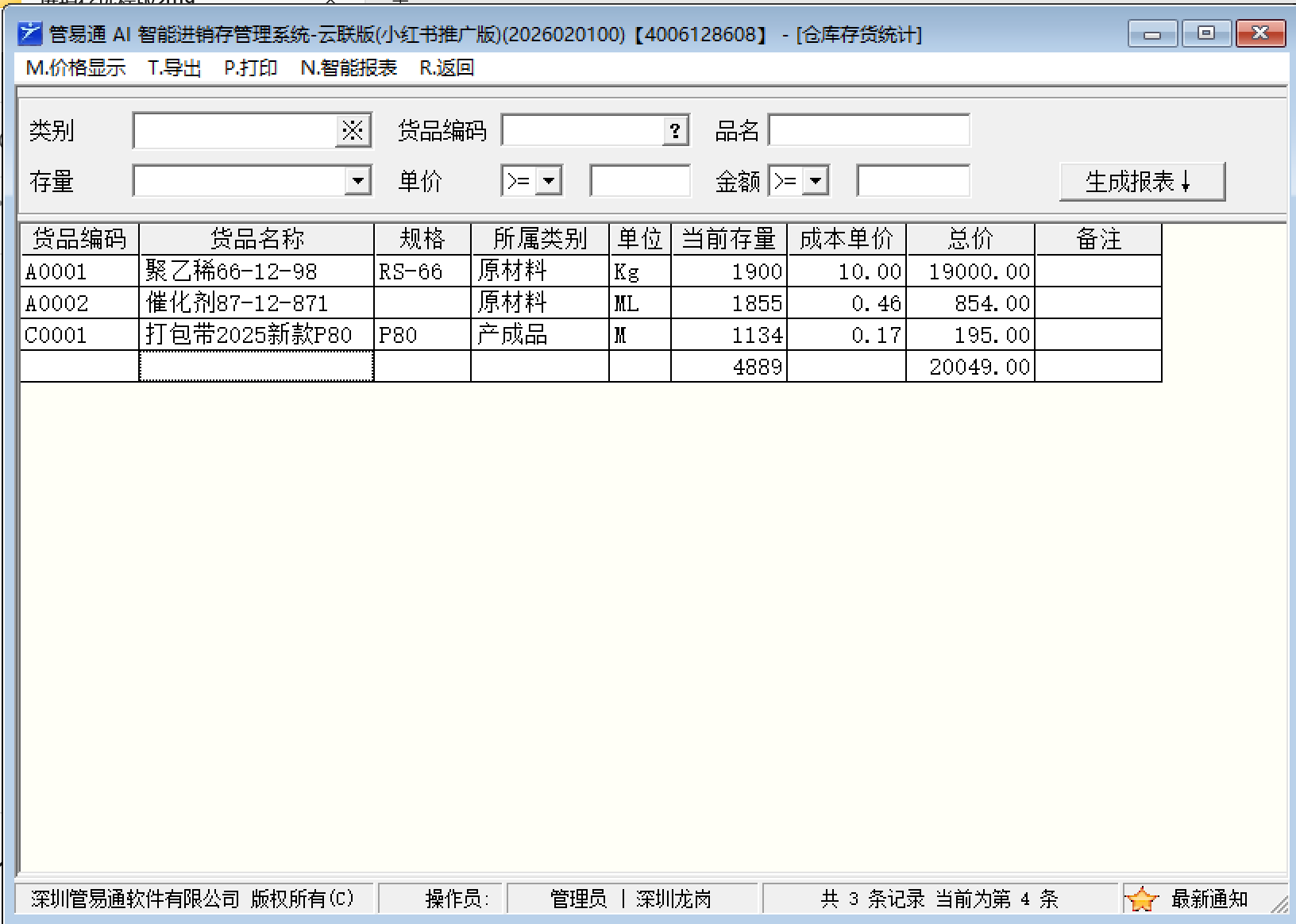The width and height of the screenshot is (1296, 924).
Task: Click the star icon beside 最新通知
Action: pos(1141,899)
